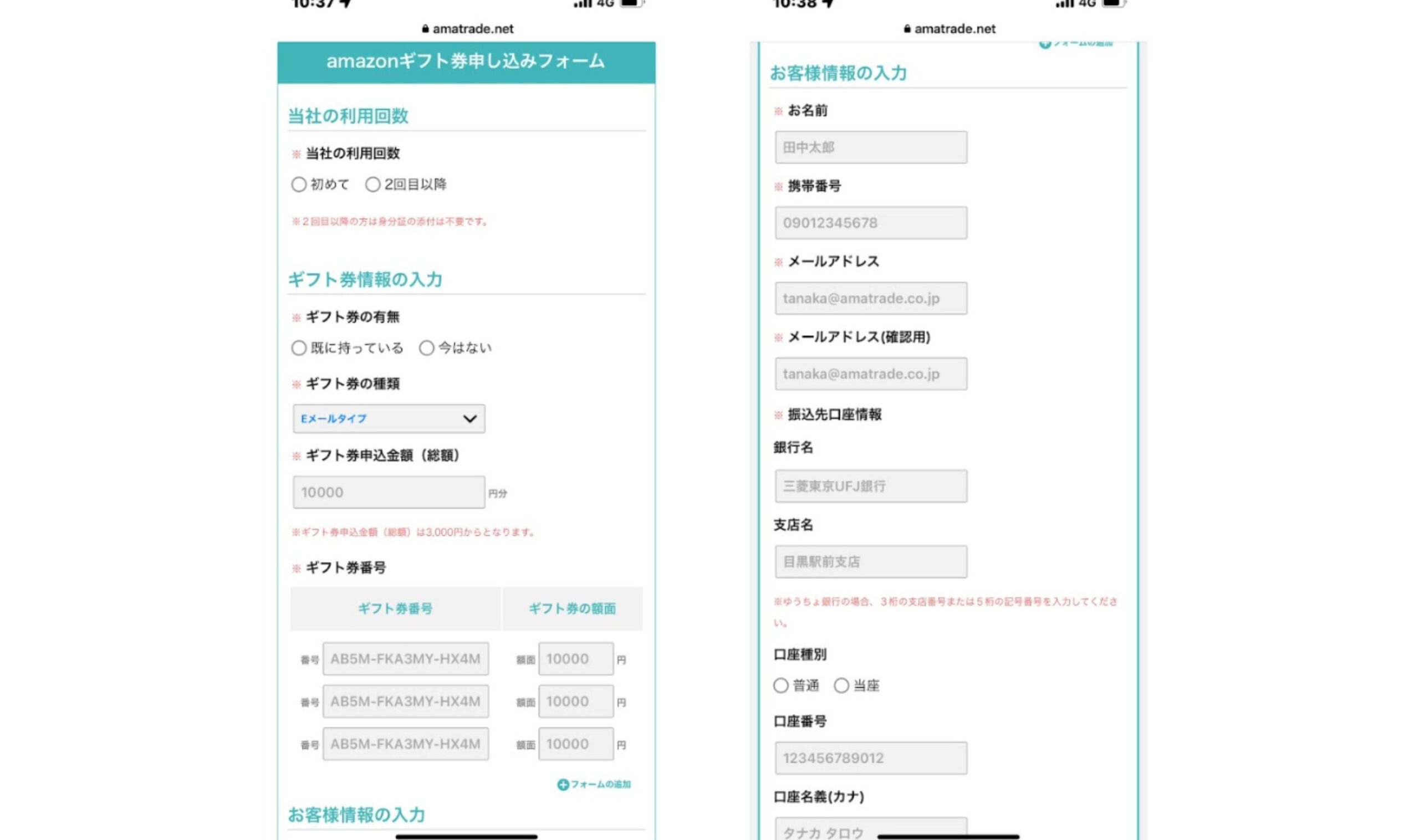Select the 2回目以降 radio option
1419x840 pixels.
(372, 185)
